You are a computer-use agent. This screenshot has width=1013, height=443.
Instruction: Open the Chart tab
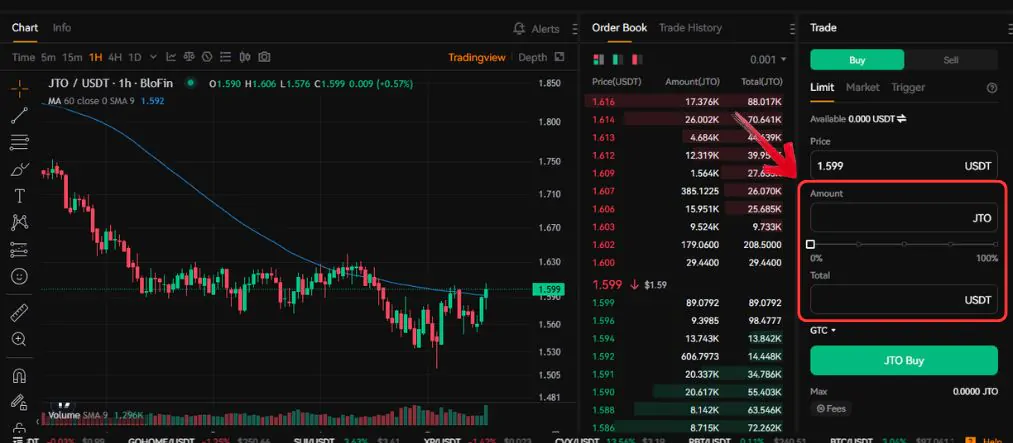(x=25, y=28)
